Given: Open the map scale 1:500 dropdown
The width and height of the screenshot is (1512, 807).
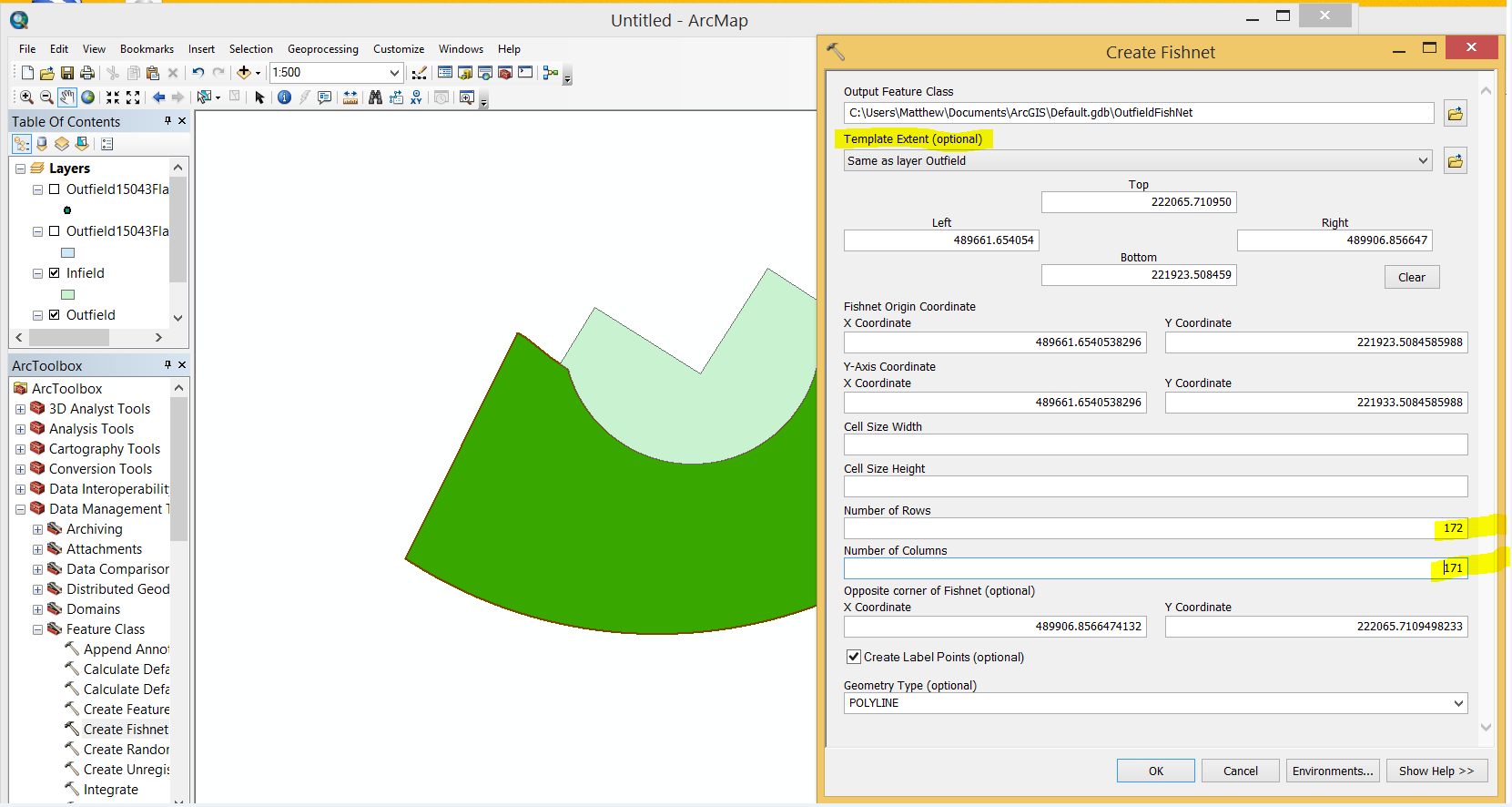Looking at the screenshot, I should pyautogui.click(x=394, y=73).
